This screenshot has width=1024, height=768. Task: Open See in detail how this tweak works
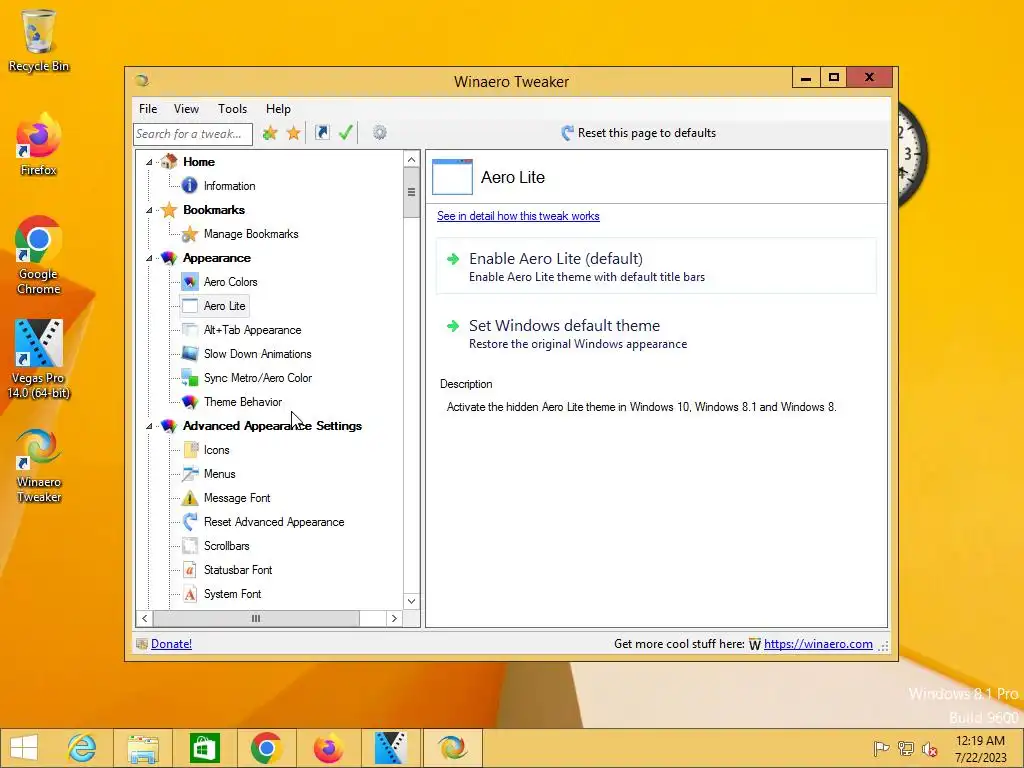pyautogui.click(x=519, y=216)
